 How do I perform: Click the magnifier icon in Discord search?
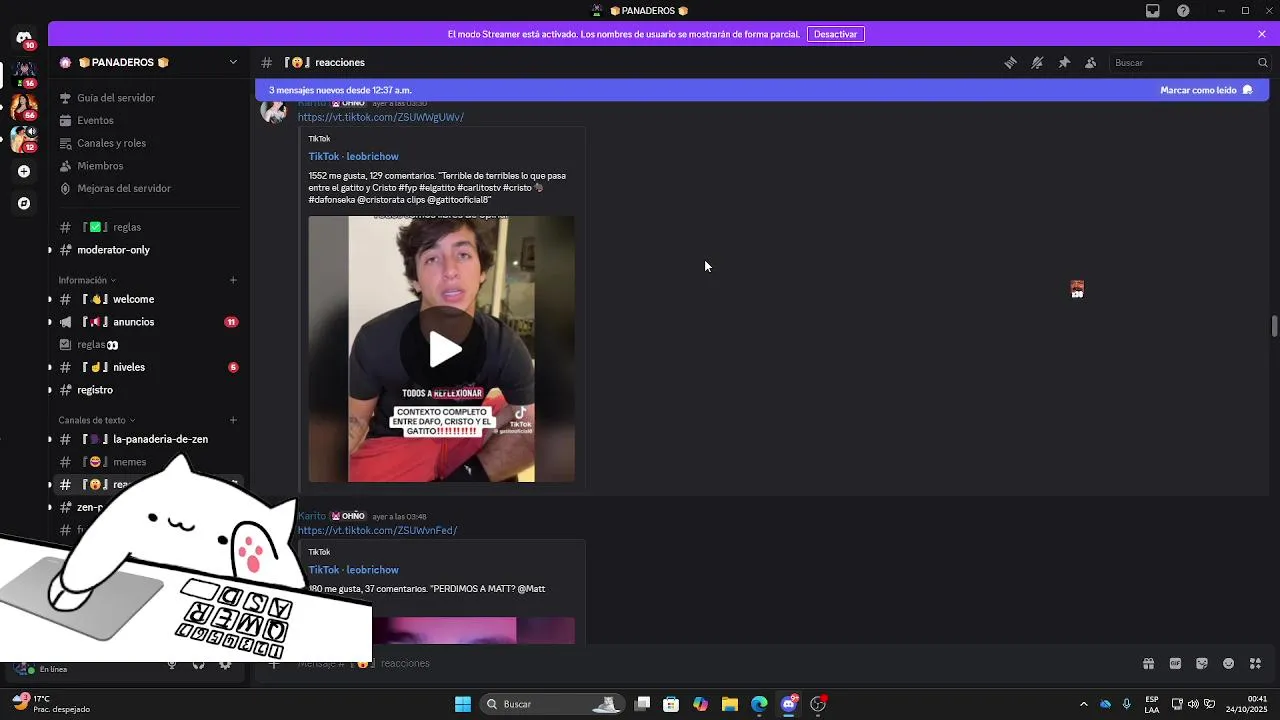[1262, 62]
